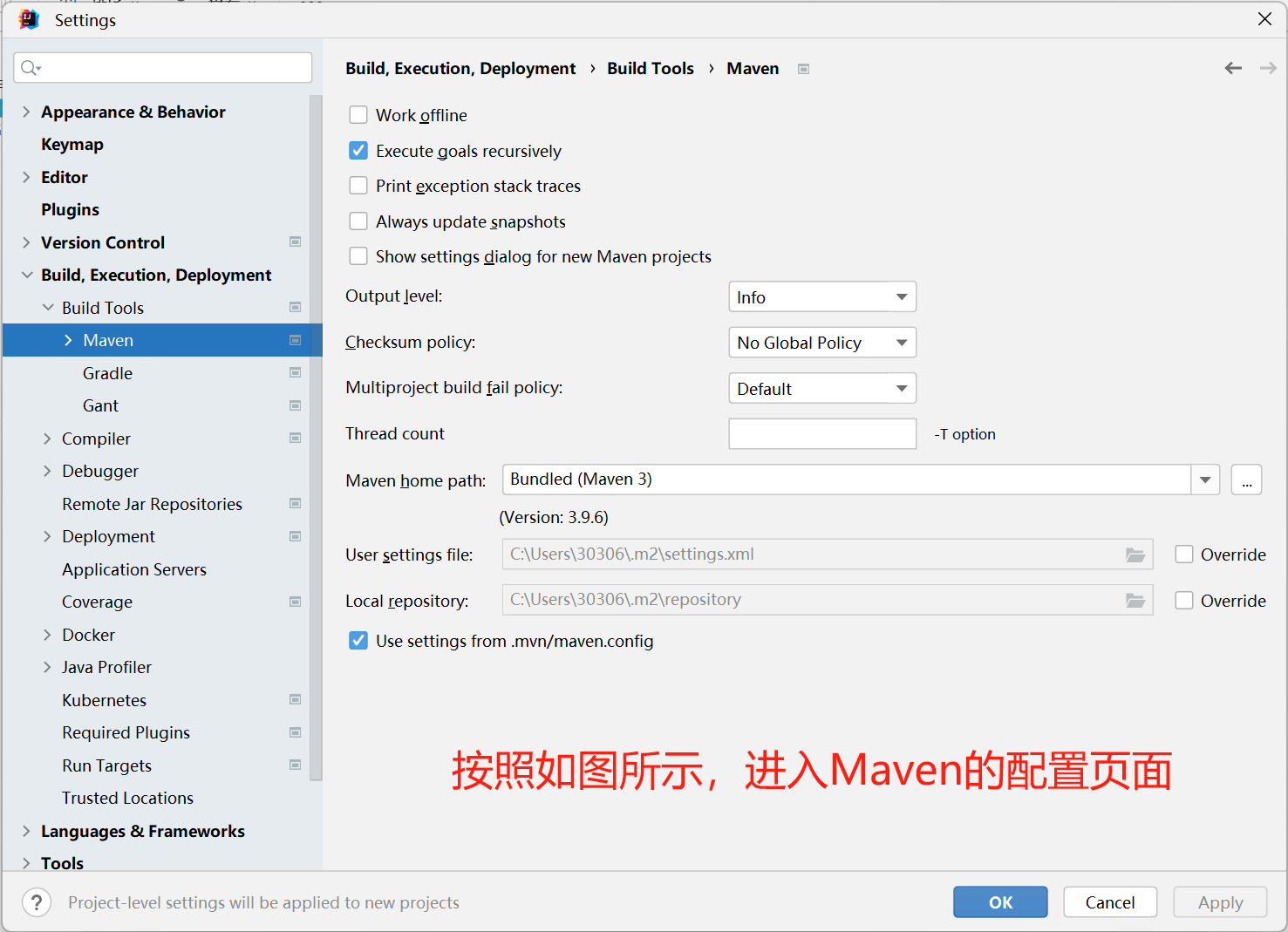The width and height of the screenshot is (1288, 932).
Task: Click the folder icon in User settings file field
Action: 1135,554
